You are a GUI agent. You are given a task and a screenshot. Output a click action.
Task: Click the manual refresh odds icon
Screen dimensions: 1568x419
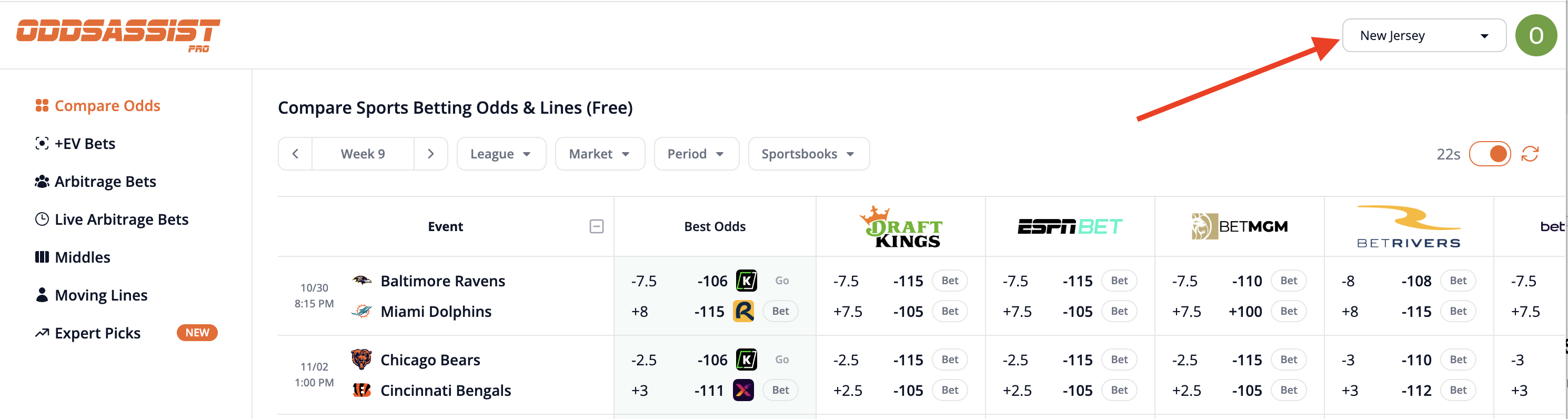coord(1530,154)
